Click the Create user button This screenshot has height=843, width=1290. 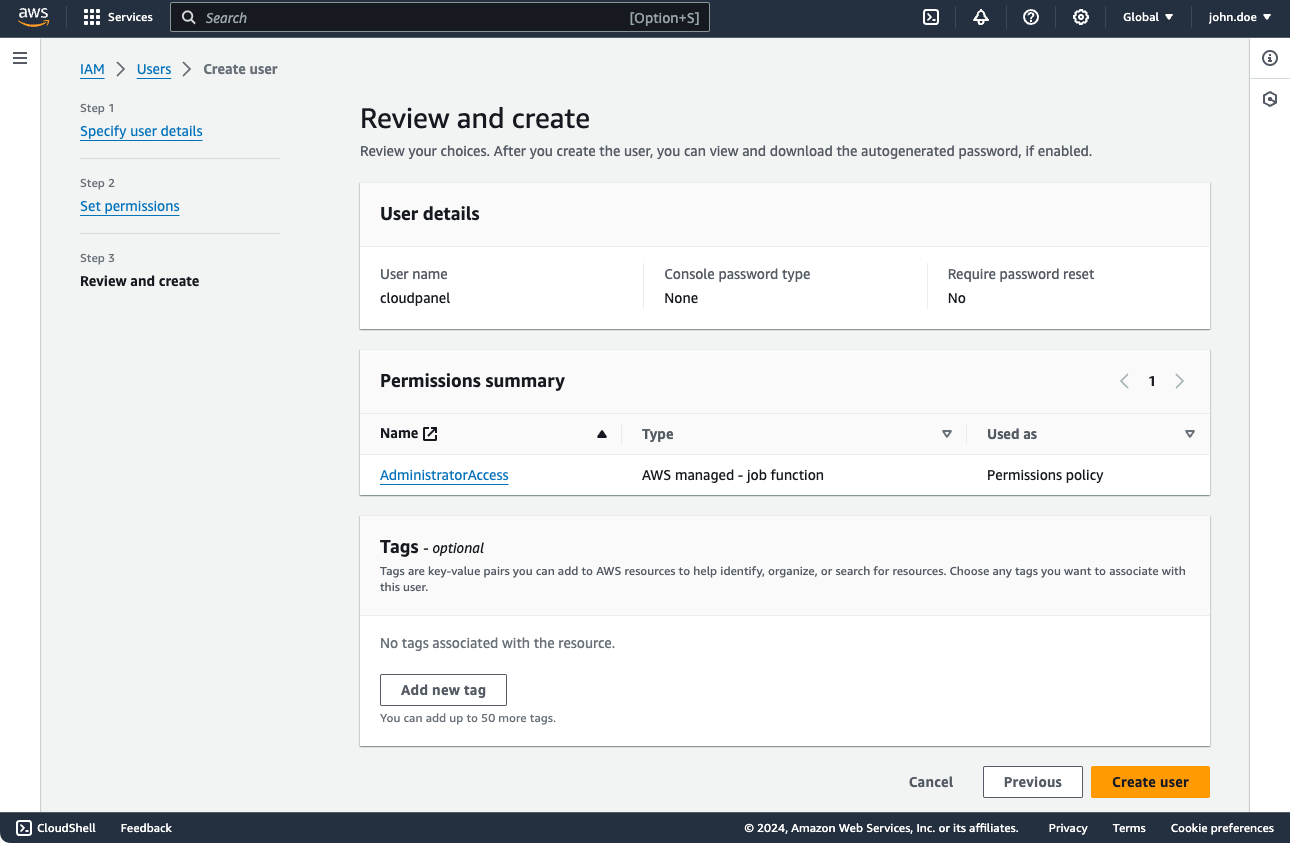point(1150,781)
